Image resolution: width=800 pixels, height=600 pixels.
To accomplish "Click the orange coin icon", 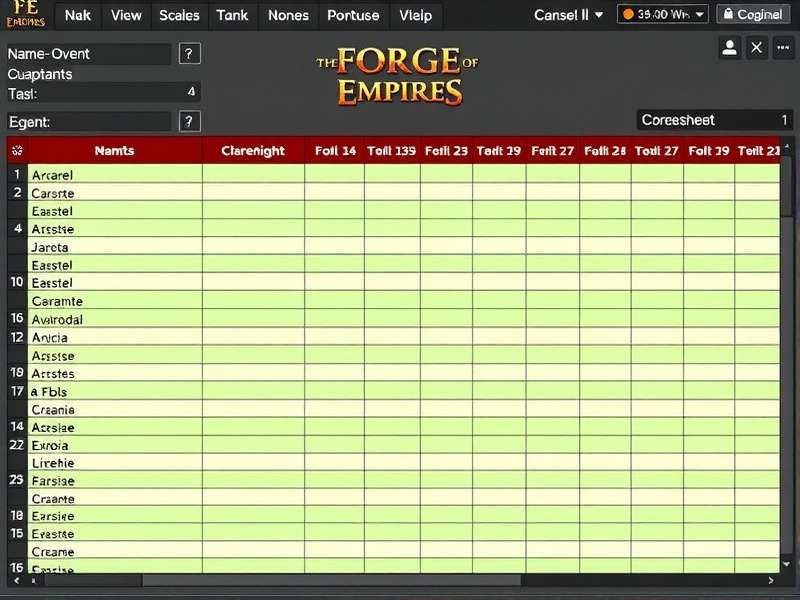I will click(629, 14).
